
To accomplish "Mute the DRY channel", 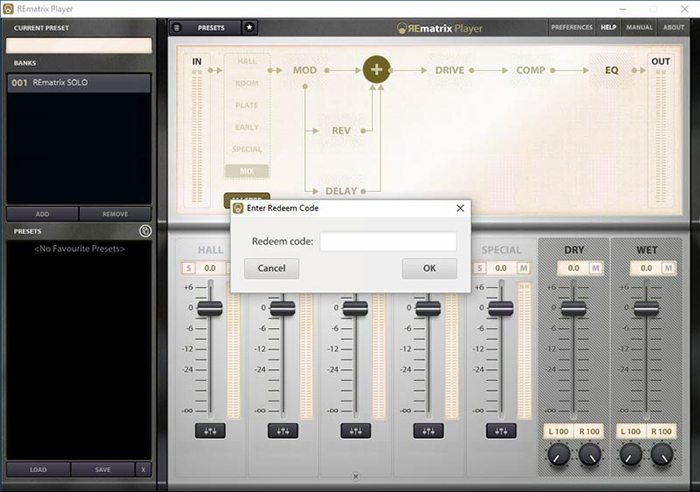I will 596,268.
